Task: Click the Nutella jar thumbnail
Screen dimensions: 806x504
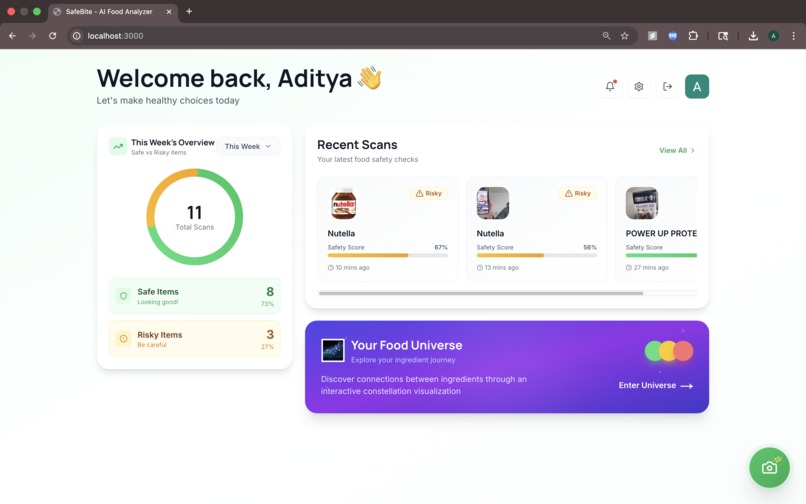Action: [x=344, y=203]
